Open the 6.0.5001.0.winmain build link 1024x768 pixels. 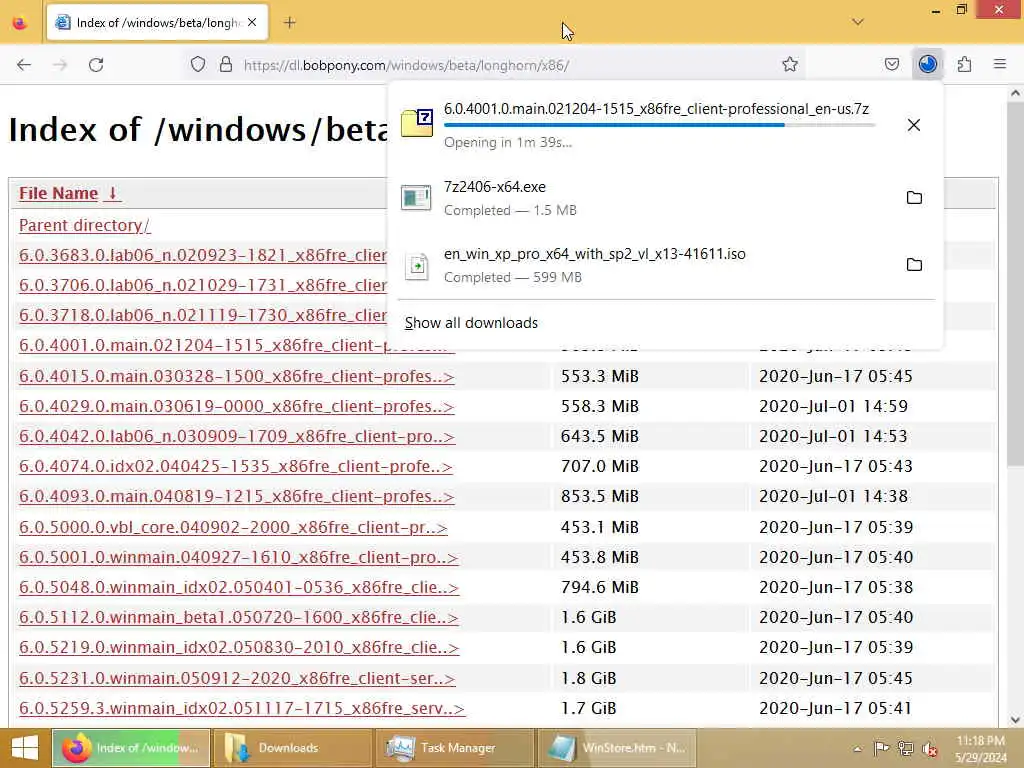coord(238,557)
